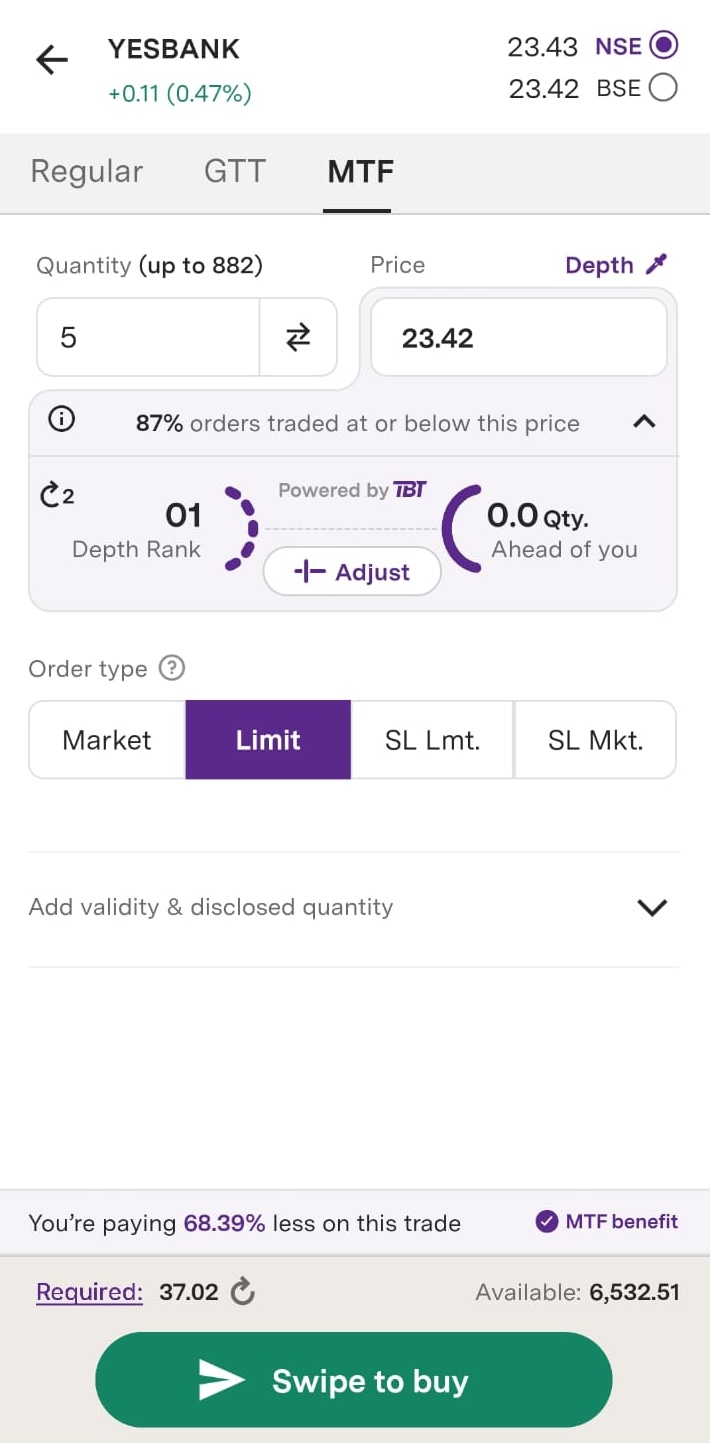Switch to the GTT tab

[x=235, y=172]
